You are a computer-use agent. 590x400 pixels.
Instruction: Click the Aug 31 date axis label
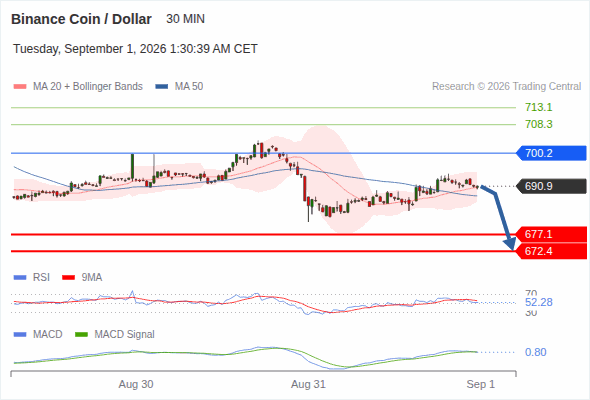pos(308,385)
